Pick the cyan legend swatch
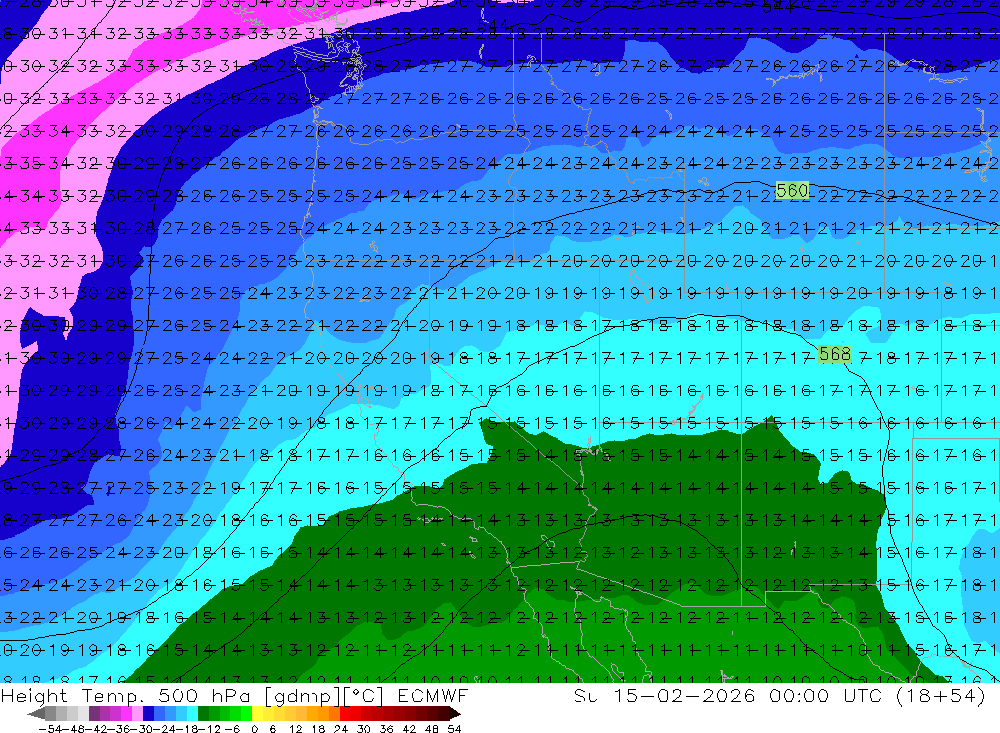1000x733 pixels. [192, 713]
